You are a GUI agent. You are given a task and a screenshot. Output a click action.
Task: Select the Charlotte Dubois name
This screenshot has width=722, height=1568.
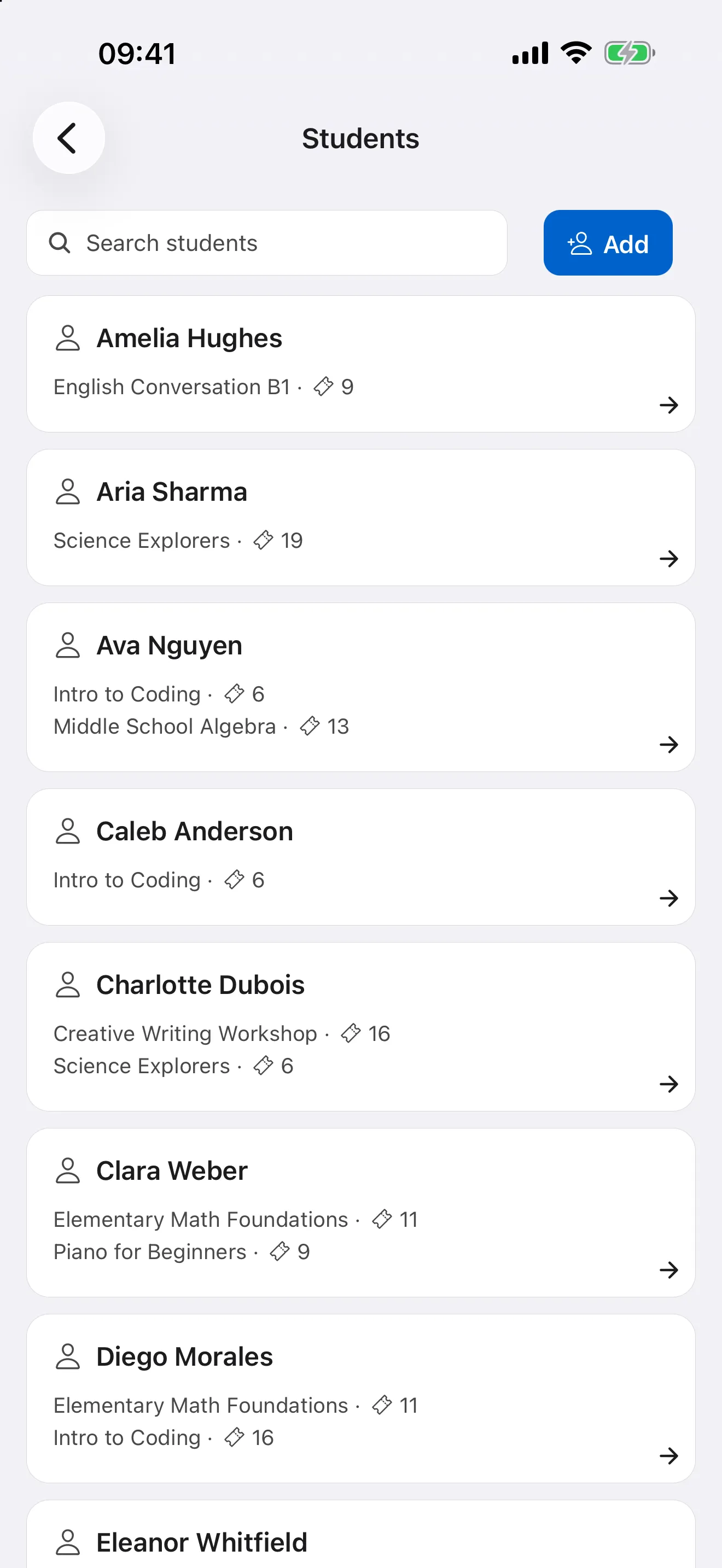200,984
